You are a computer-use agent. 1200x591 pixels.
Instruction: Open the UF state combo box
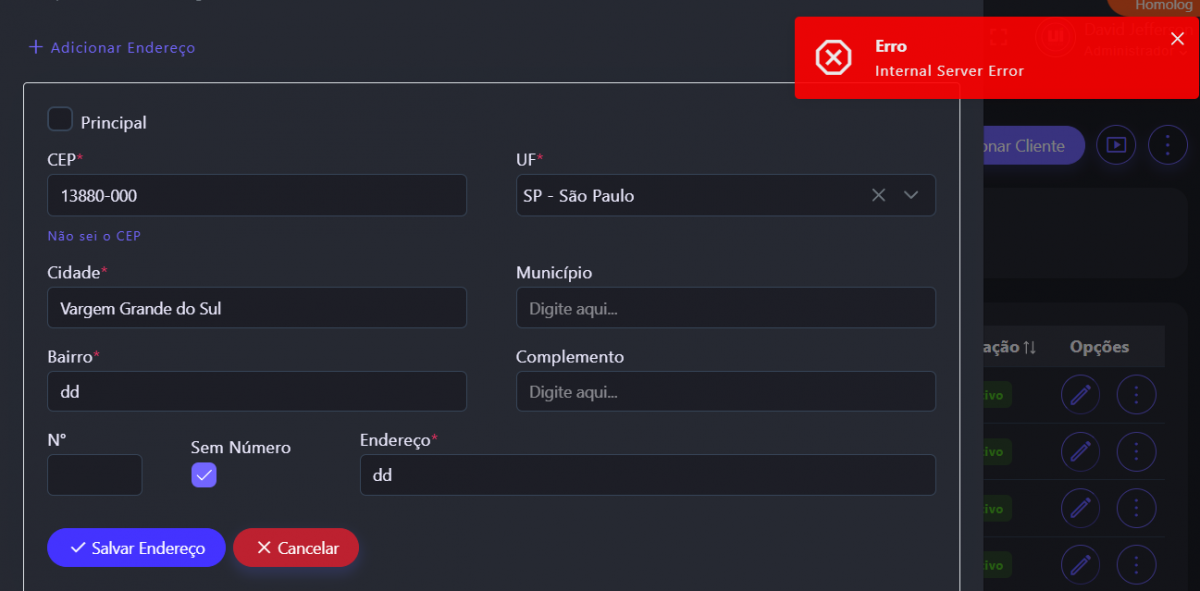tap(690, 195)
